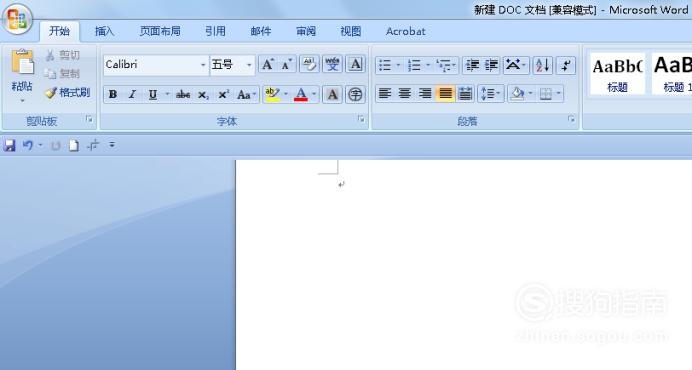
Task: Open the 邮件 tab
Action: (x=261, y=31)
